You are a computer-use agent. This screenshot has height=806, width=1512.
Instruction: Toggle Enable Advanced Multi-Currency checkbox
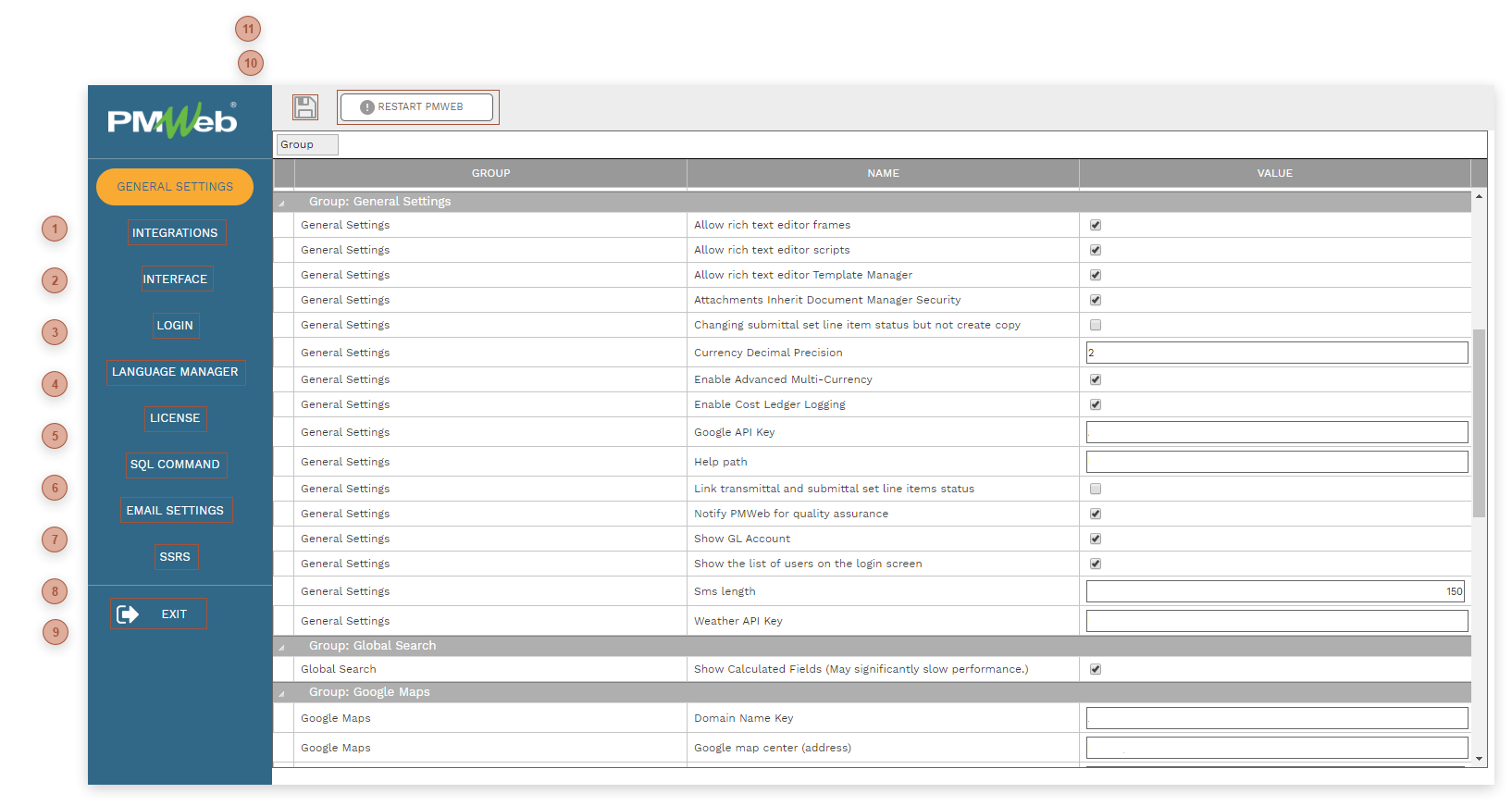coord(1096,379)
